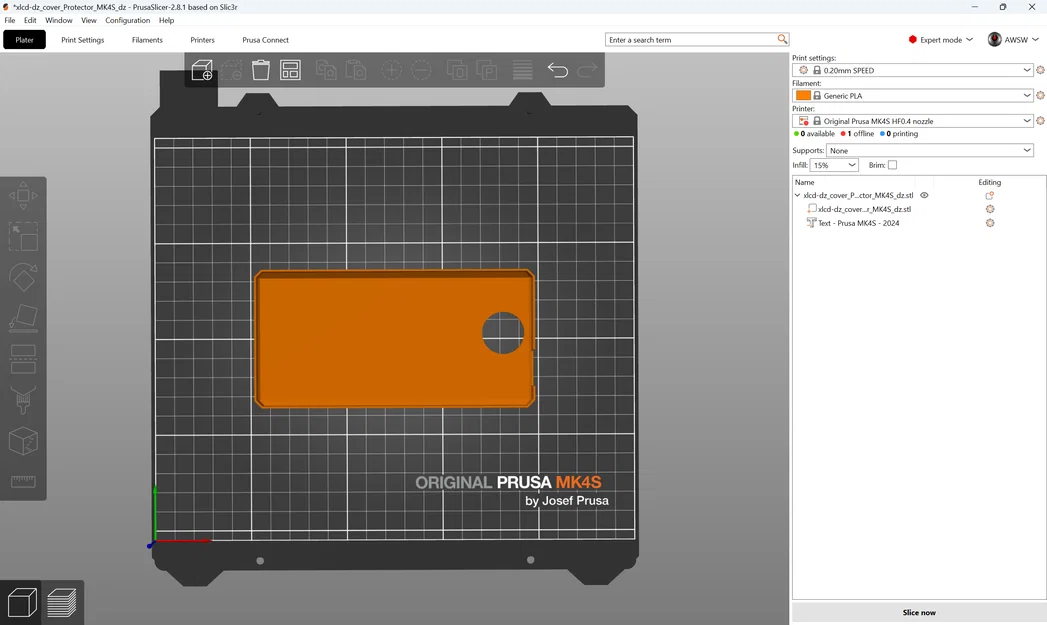Open the Variable layer height tool

[x=522, y=70]
